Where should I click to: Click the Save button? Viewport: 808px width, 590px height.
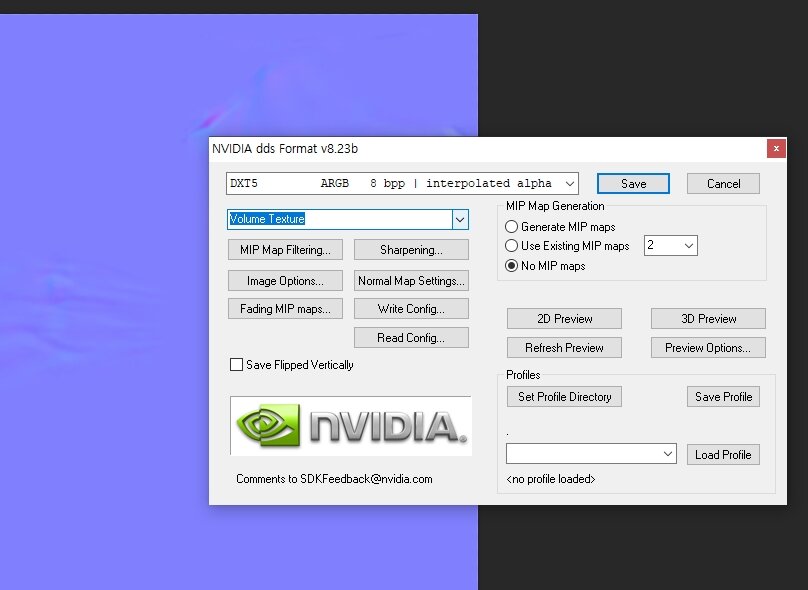633,183
